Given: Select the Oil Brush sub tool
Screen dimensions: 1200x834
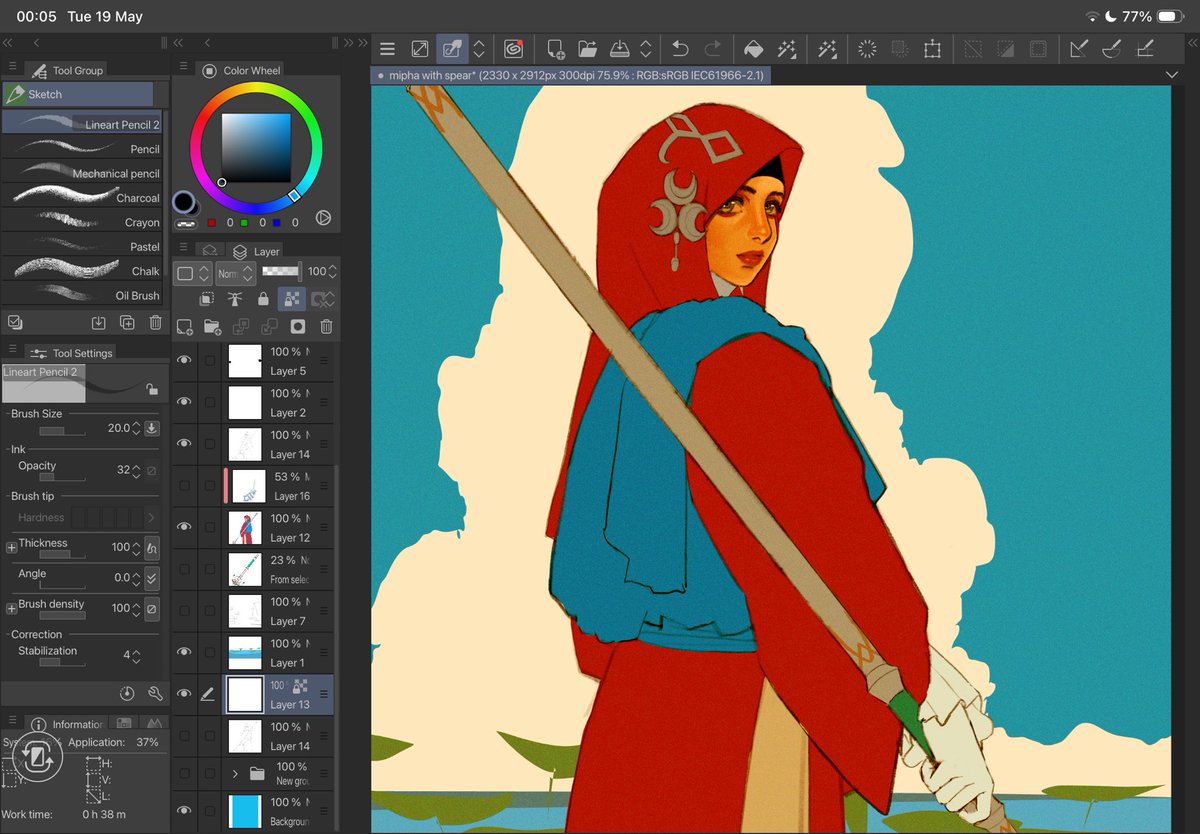Looking at the screenshot, I should point(82,295).
